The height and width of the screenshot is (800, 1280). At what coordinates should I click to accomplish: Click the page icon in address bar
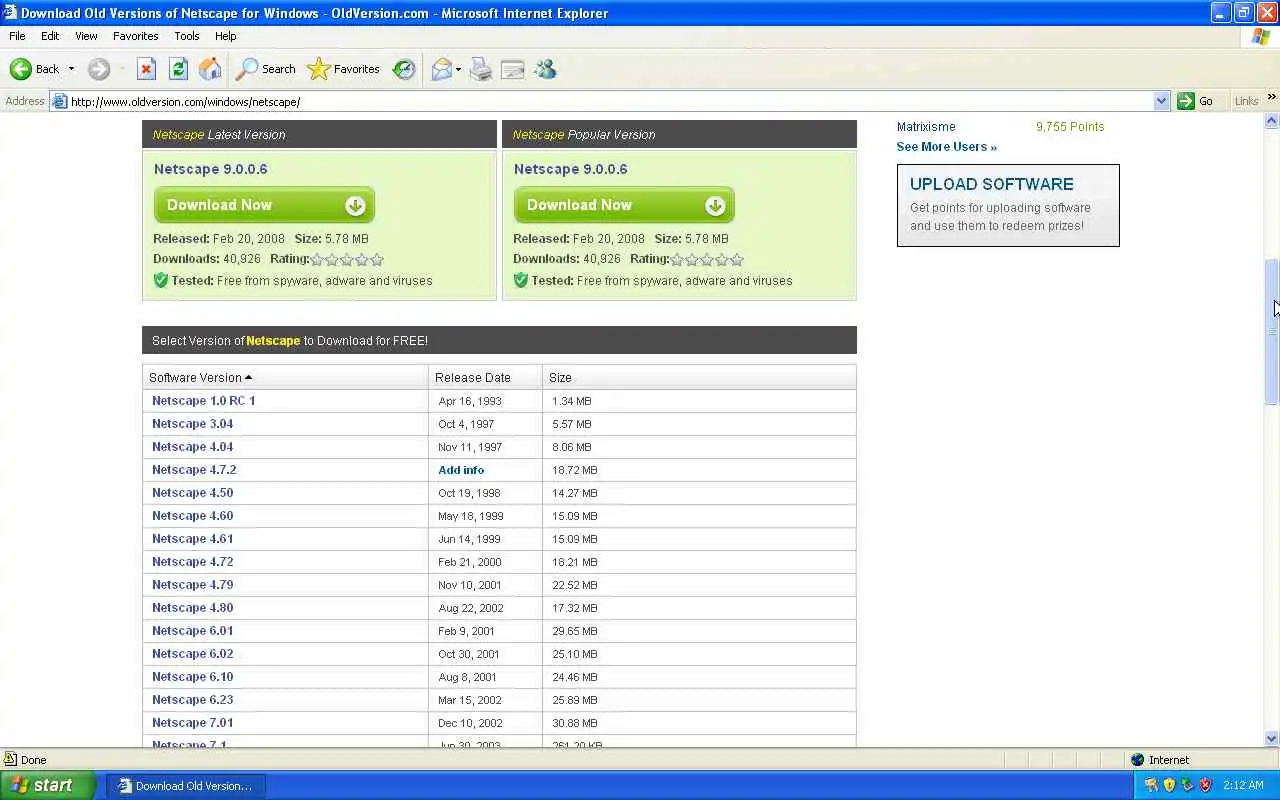pos(60,101)
